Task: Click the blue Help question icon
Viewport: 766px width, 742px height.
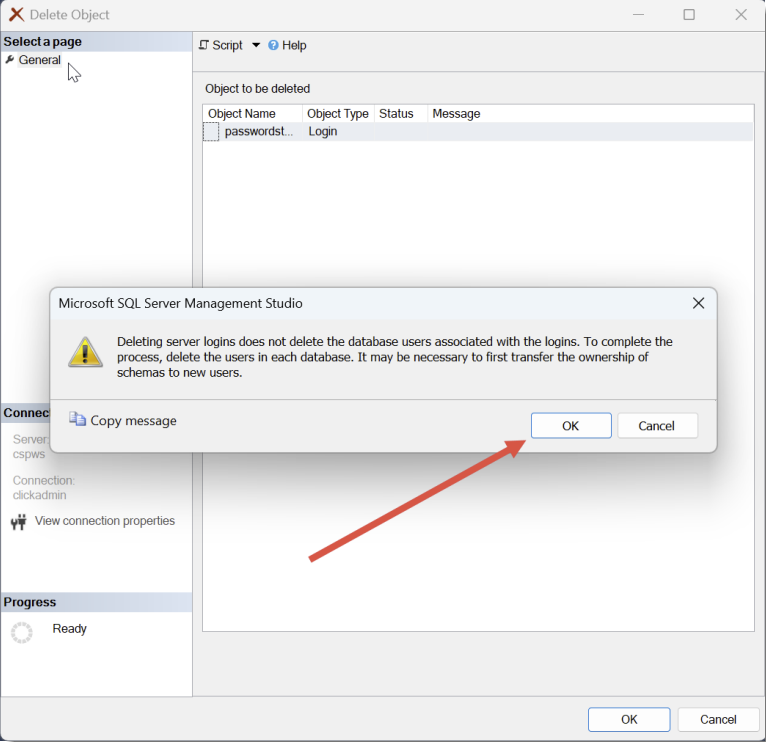Action: tap(273, 45)
